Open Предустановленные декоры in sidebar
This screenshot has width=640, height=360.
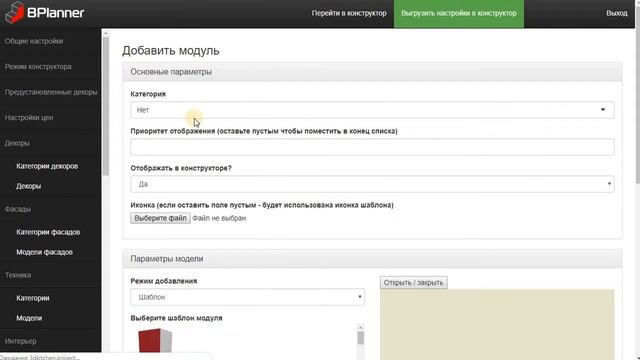pyautogui.click(x=51, y=92)
